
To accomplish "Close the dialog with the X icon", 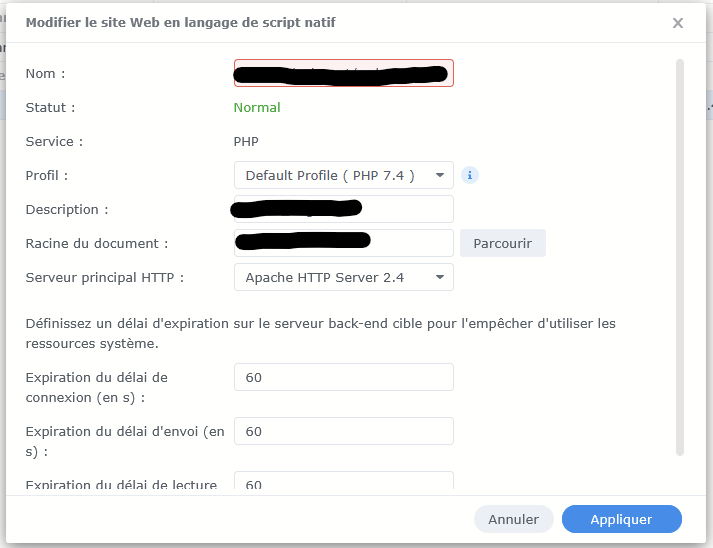I will point(678,23).
